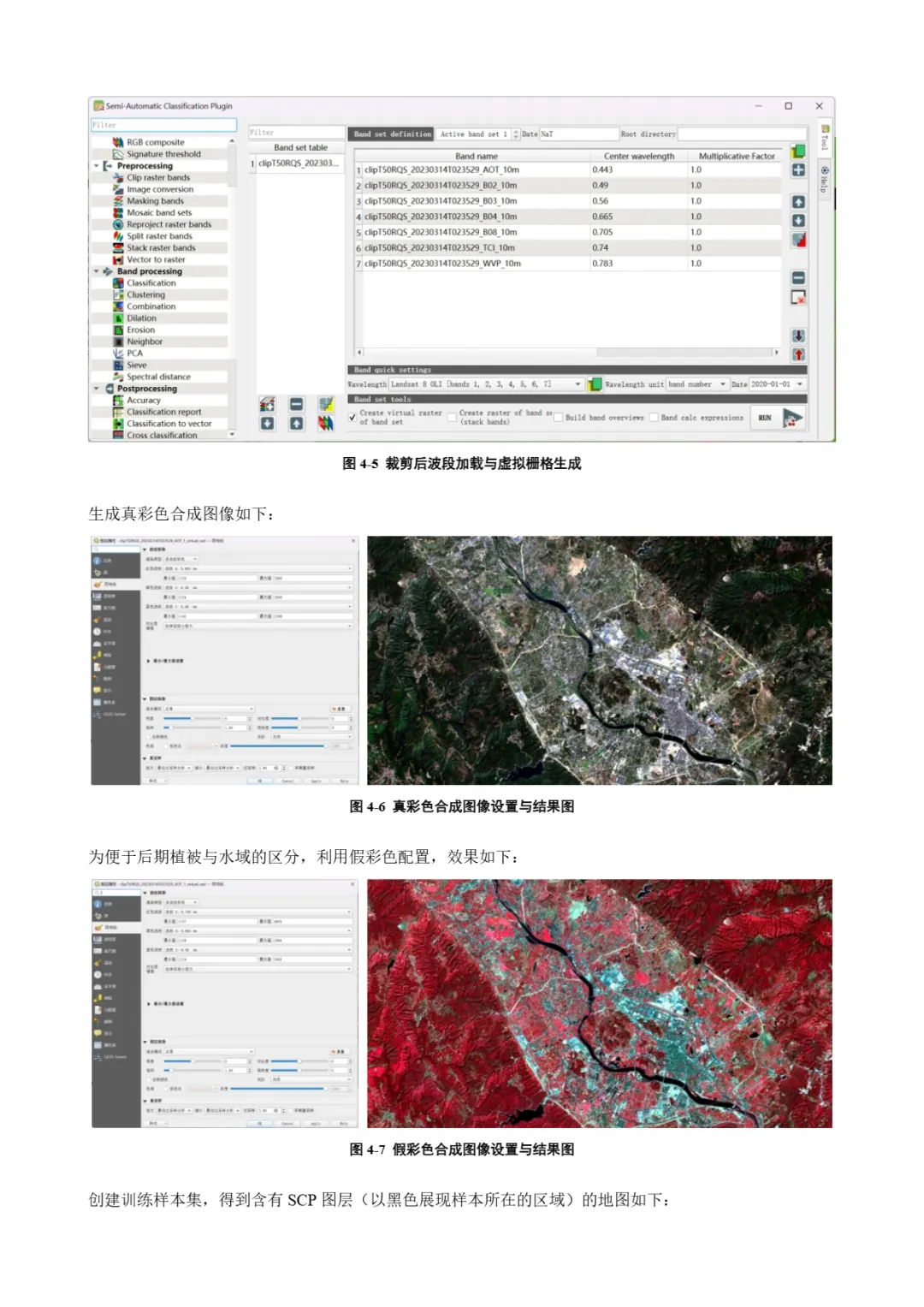Click move band set up icon

click(296, 423)
